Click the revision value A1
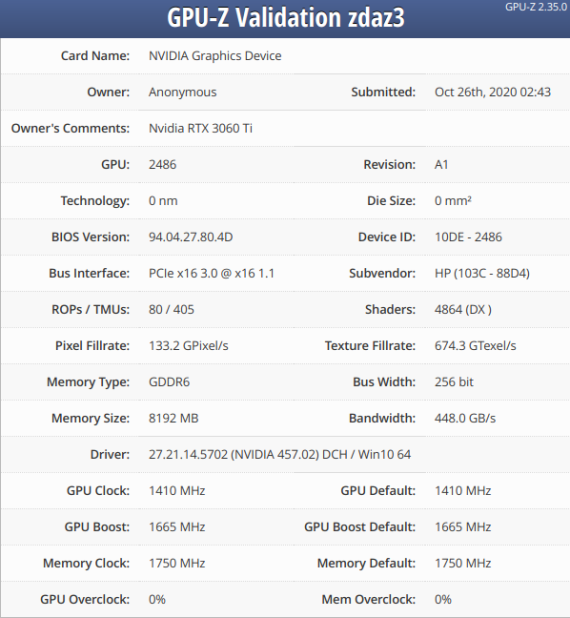The width and height of the screenshot is (570, 618). (441, 165)
